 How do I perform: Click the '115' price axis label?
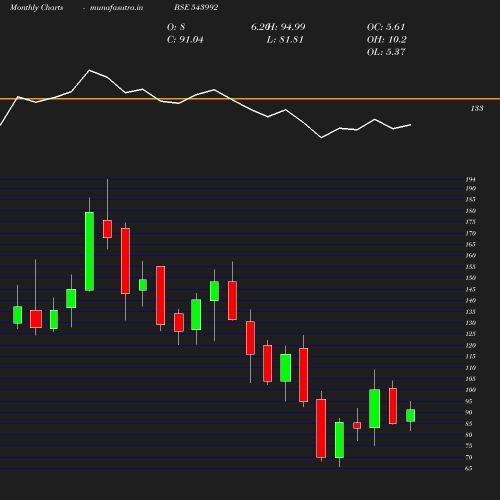point(470,357)
